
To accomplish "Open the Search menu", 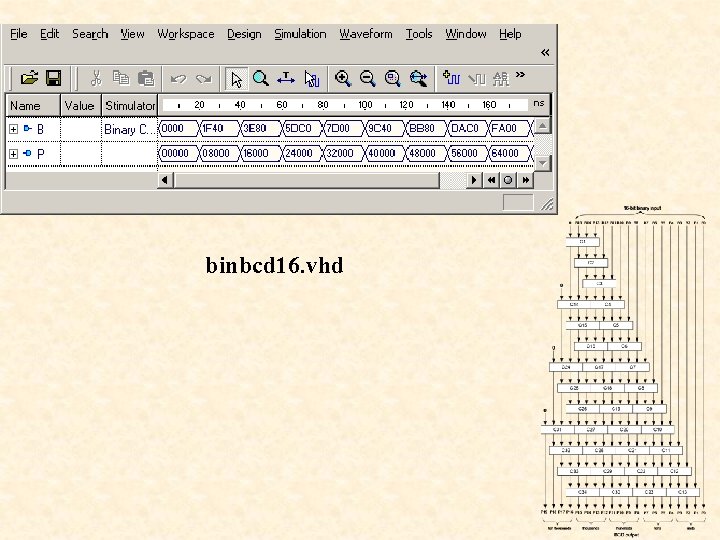I will click(x=90, y=34).
